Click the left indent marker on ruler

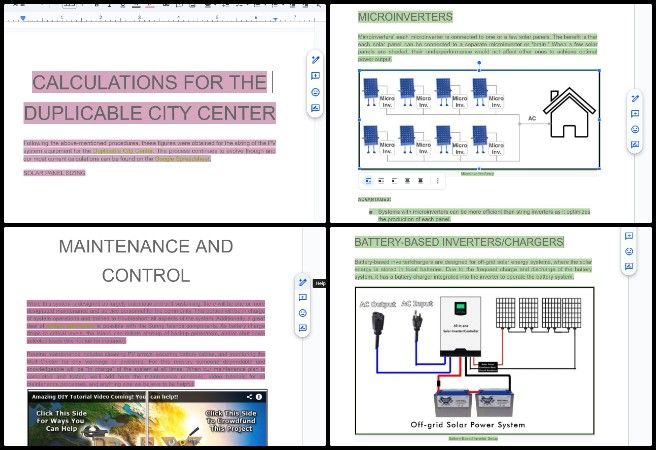pyautogui.click(x=23, y=18)
